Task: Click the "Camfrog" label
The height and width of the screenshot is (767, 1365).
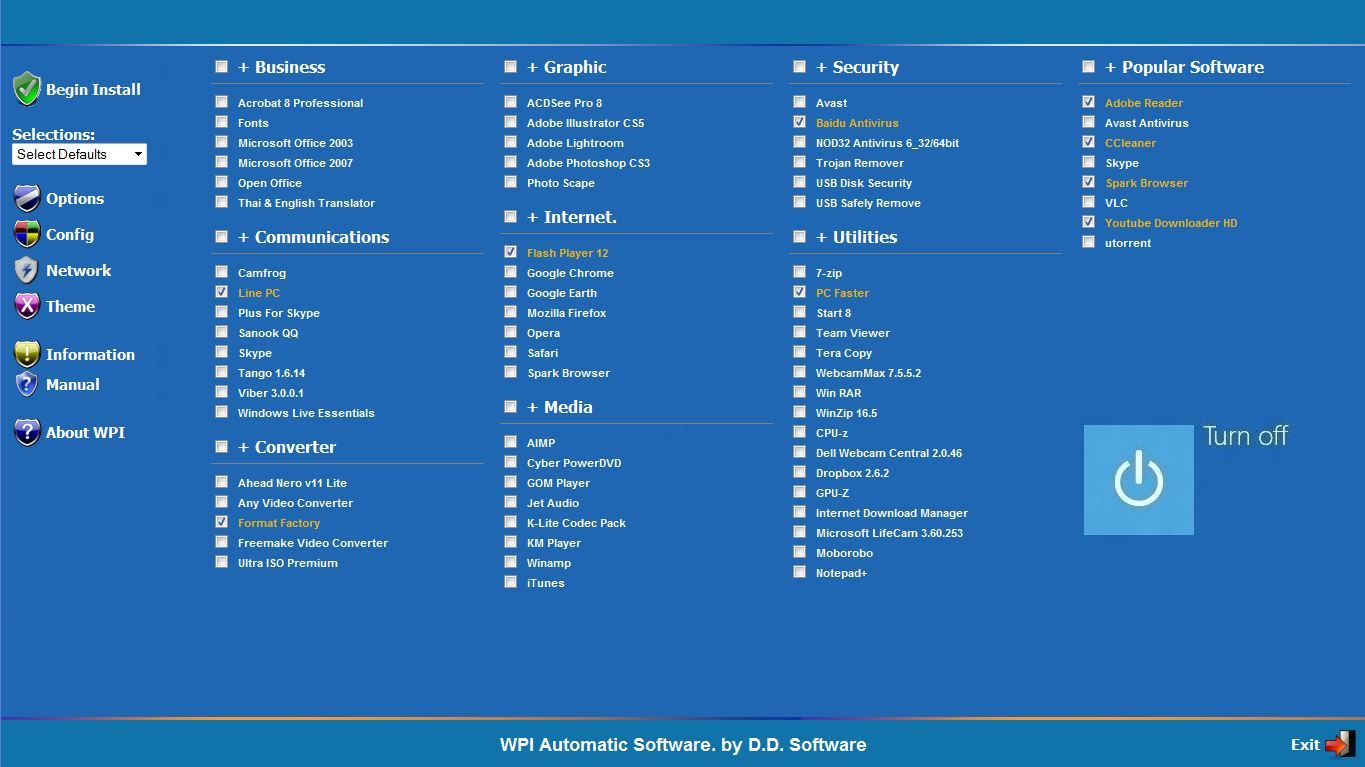Action: 262,273
